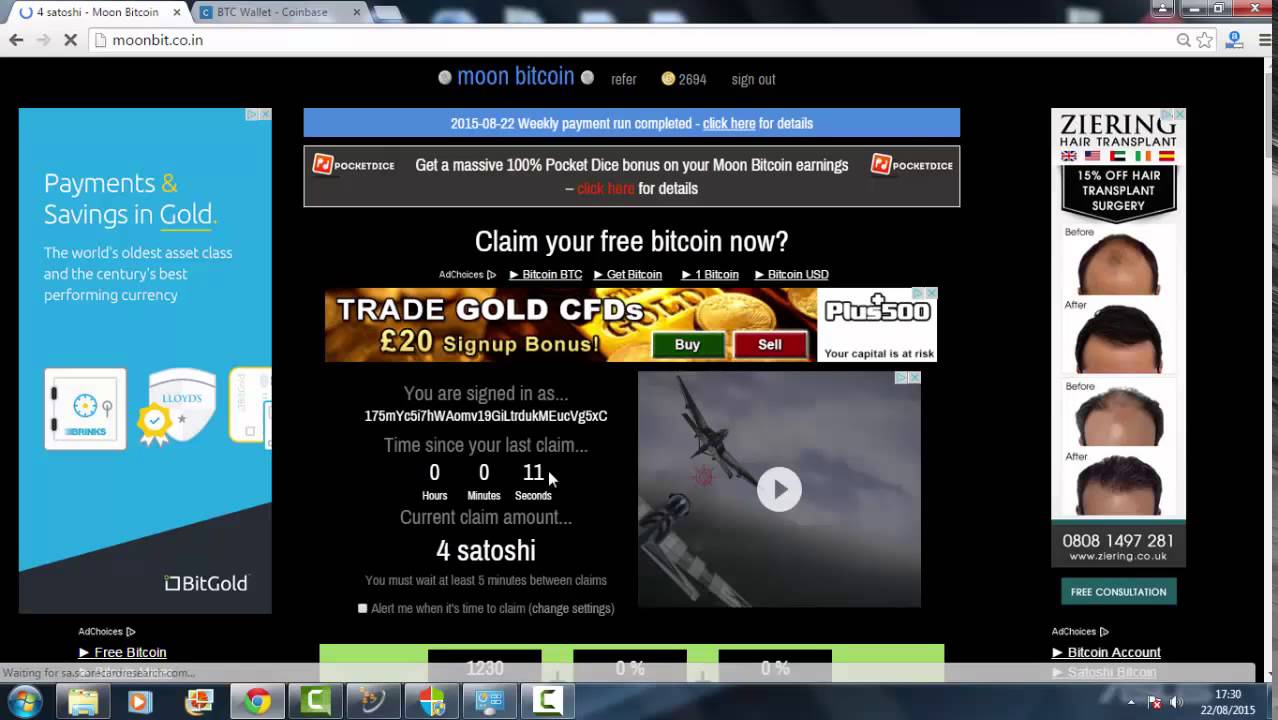Open the 'refer' link
Image resolution: width=1278 pixels, height=720 pixels.
click(x=624, y=79)
